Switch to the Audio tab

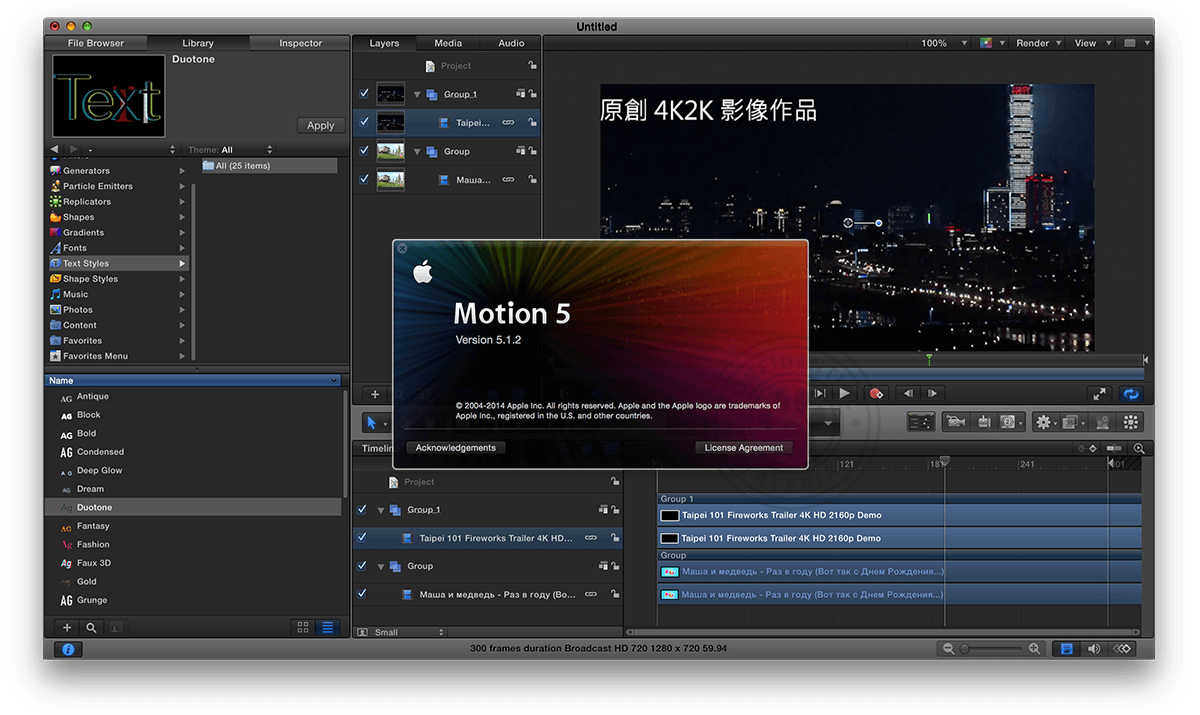click(511, 43)
